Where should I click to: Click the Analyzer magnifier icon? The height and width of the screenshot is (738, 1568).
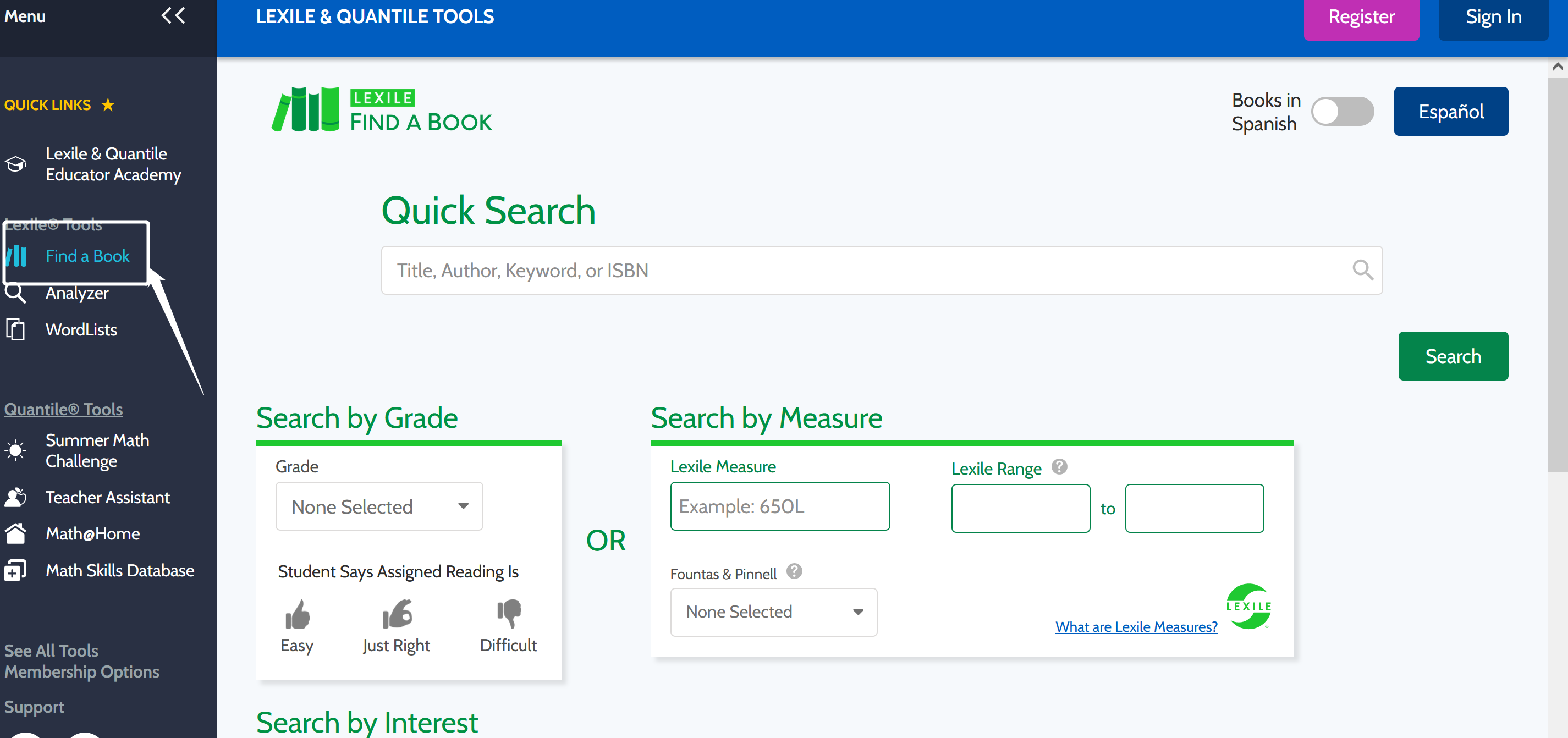(15, 293)
